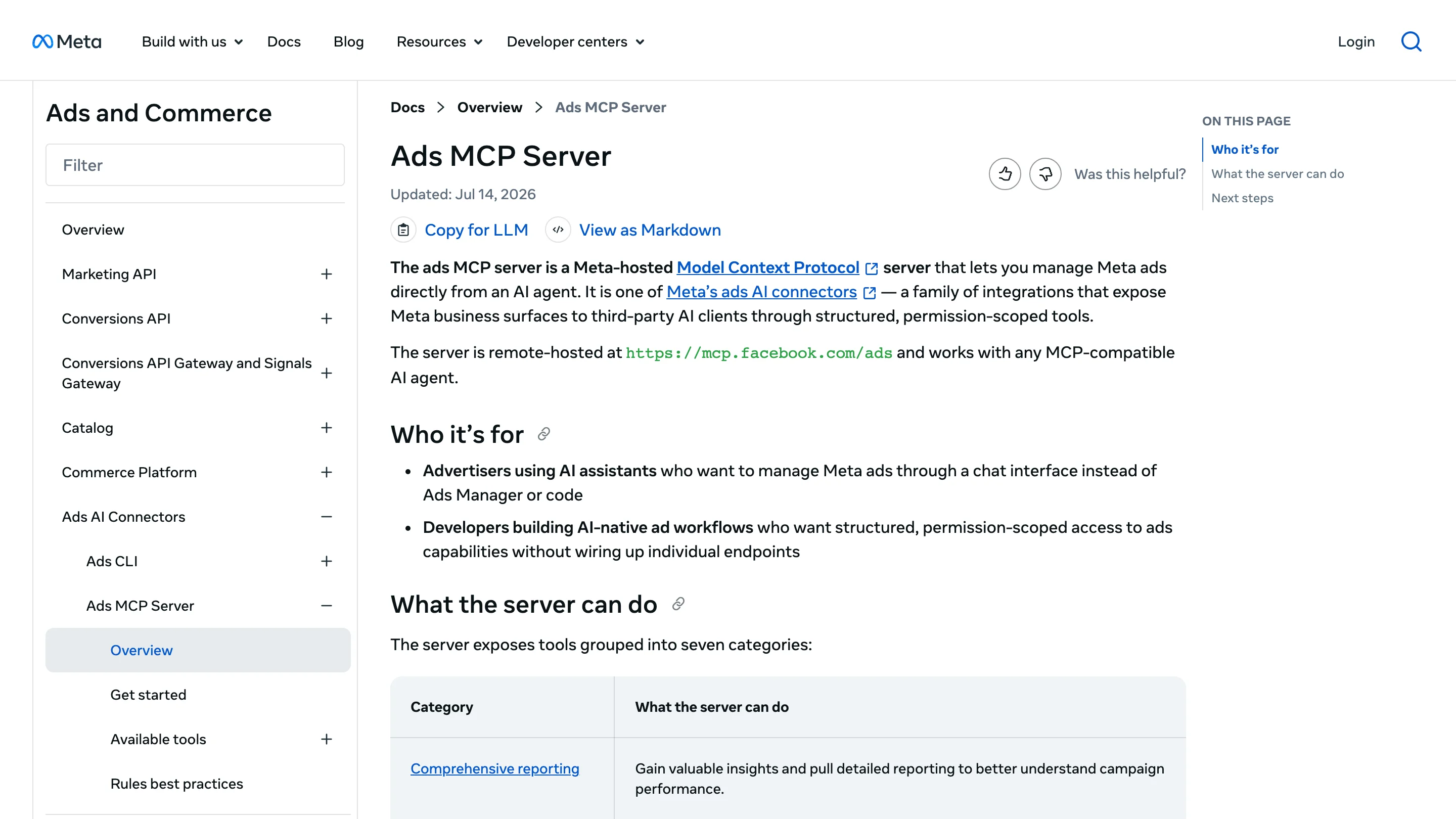The width and height of the screenshot is (1456, 819).
Task: Open Developer centers dropdown
Action: (575, 42)
